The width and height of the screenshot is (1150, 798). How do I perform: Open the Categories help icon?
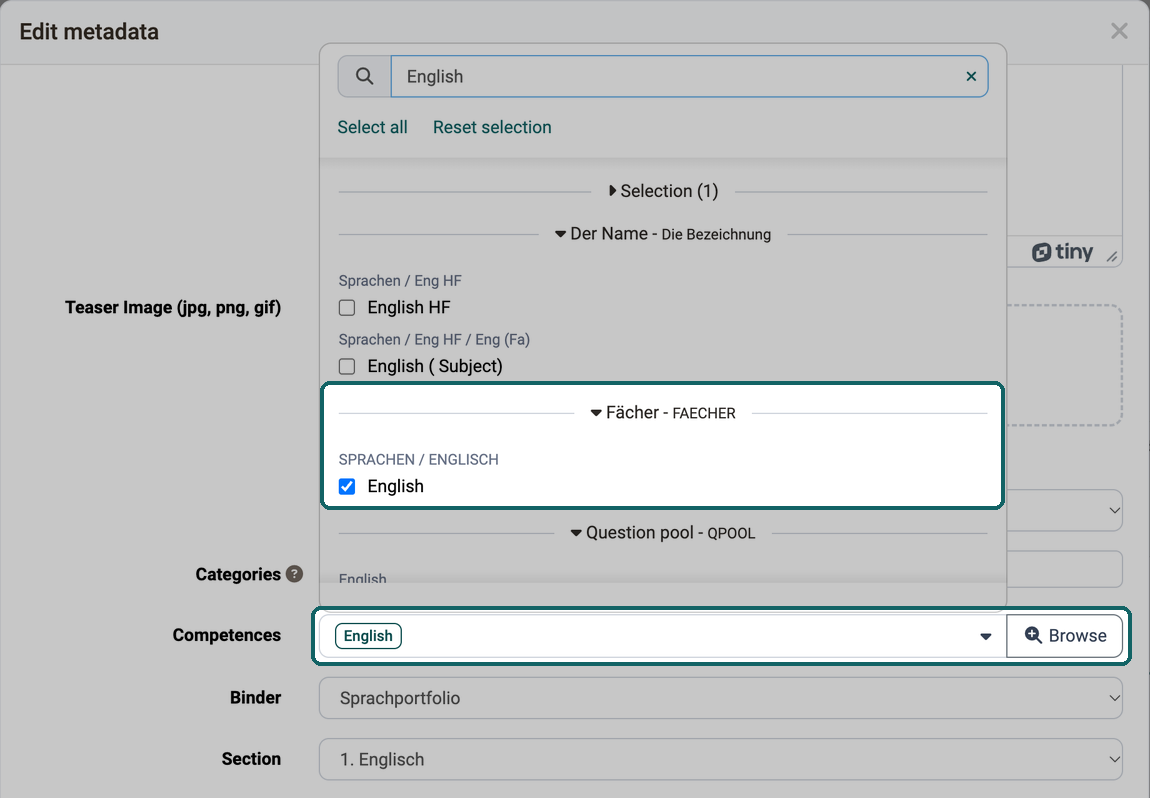pyautogui.click(x=294, y=574)
